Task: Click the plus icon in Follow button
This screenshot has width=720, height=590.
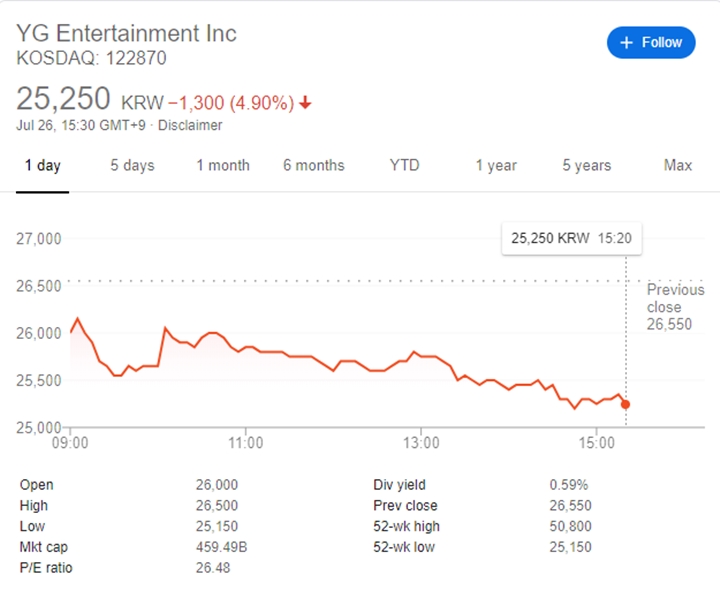Action: point(626,43)
